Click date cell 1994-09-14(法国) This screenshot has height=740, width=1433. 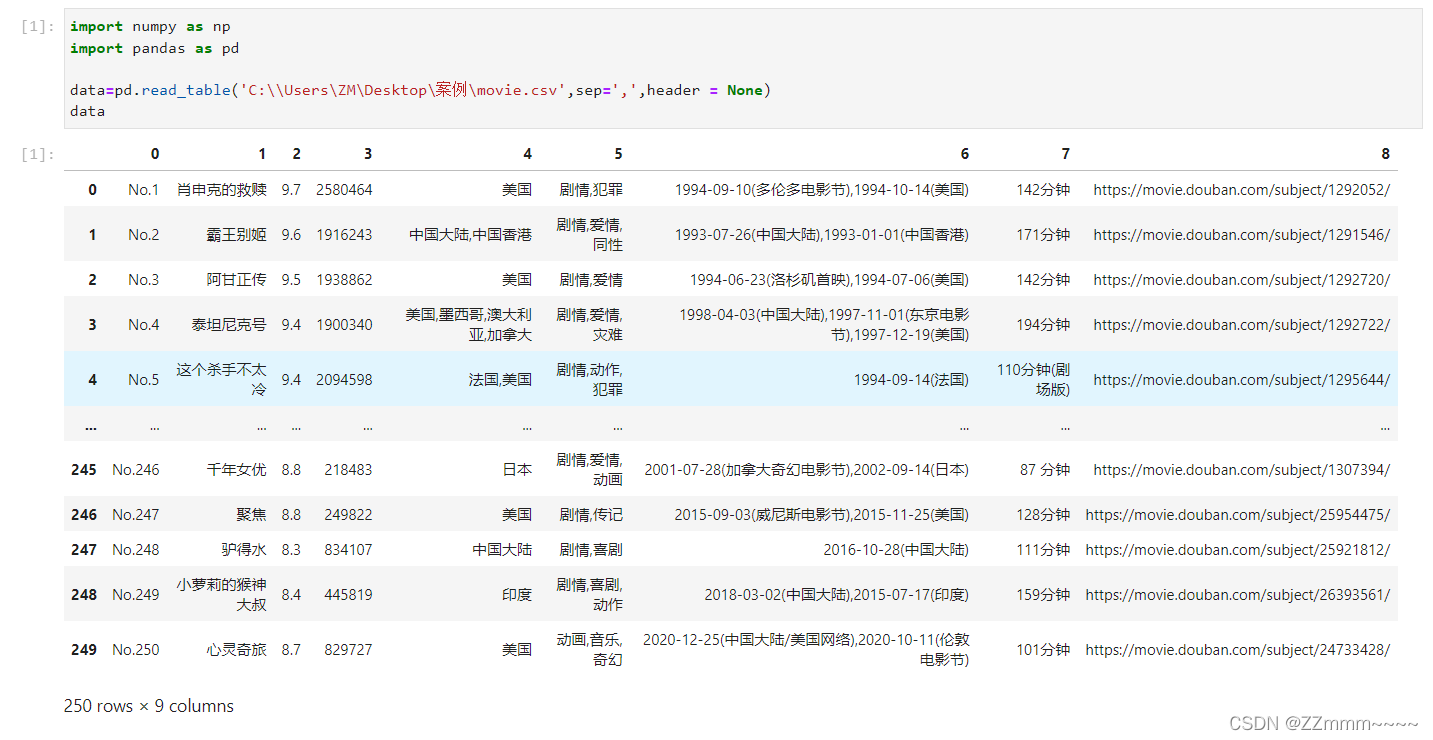pyautogui.click(x=911, y=379)
